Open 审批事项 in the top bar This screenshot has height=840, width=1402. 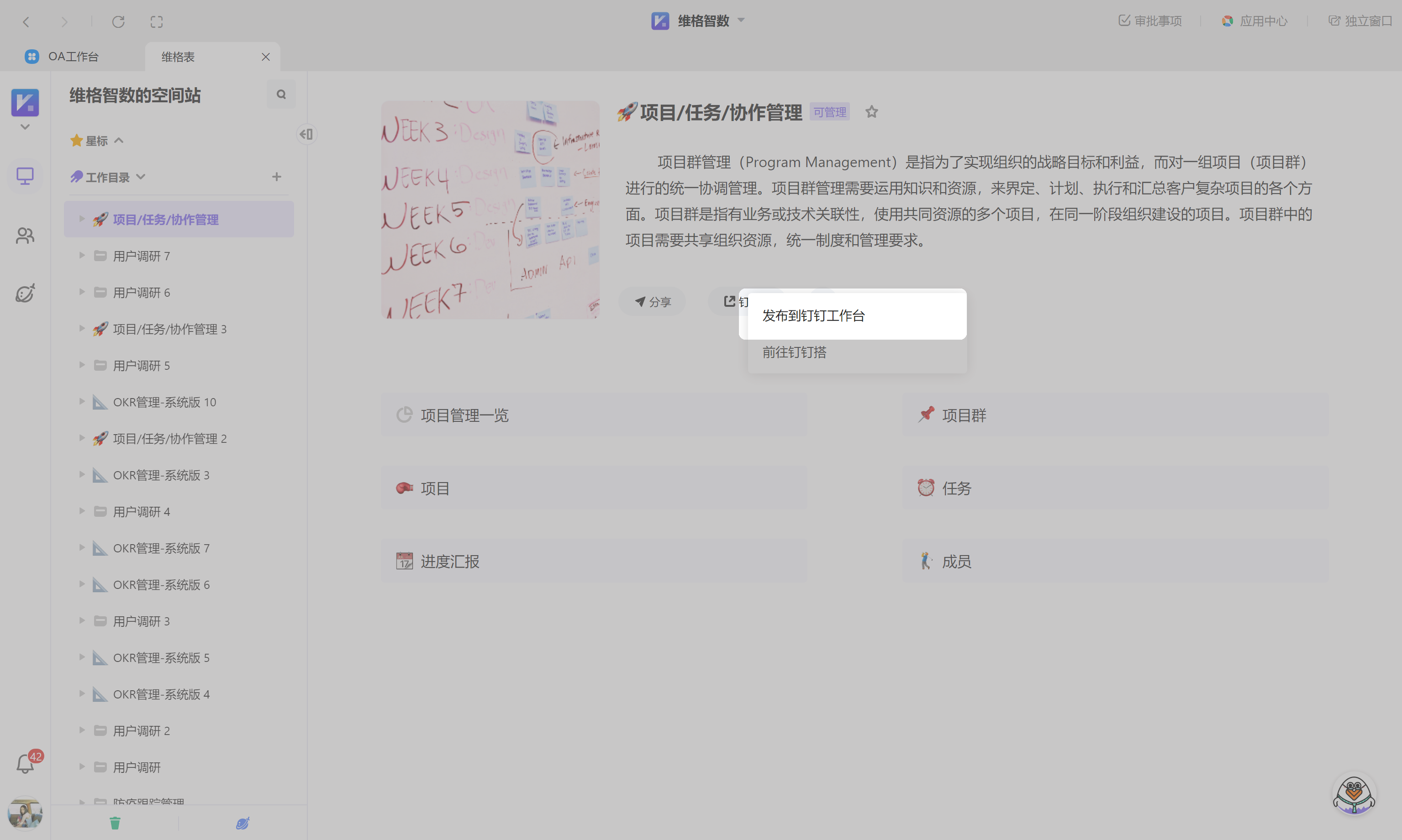(1150, 21)
